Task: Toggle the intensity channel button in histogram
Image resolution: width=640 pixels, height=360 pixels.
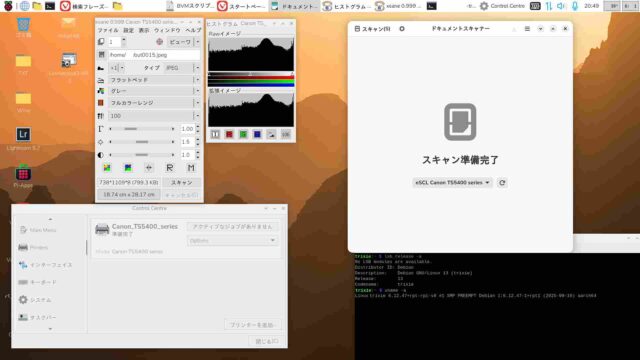Action: tap(215, 134)
